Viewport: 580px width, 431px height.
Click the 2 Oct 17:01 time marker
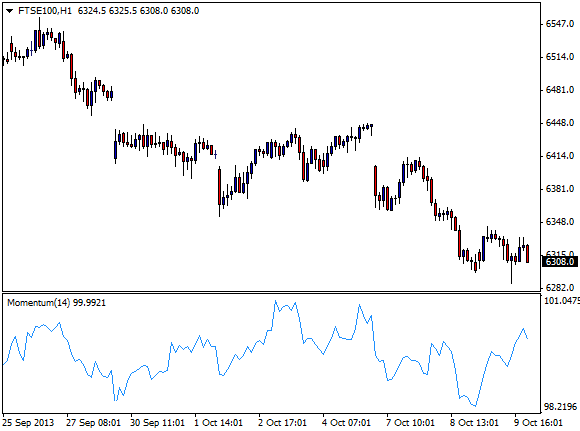[283, 422]
